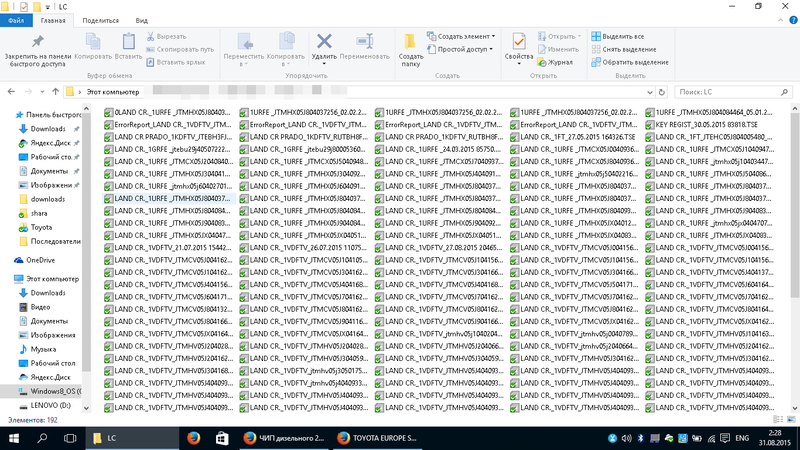Switch to details view icon in status bar
Viewport: 800px width, 450px height.
tap(778, 419)
